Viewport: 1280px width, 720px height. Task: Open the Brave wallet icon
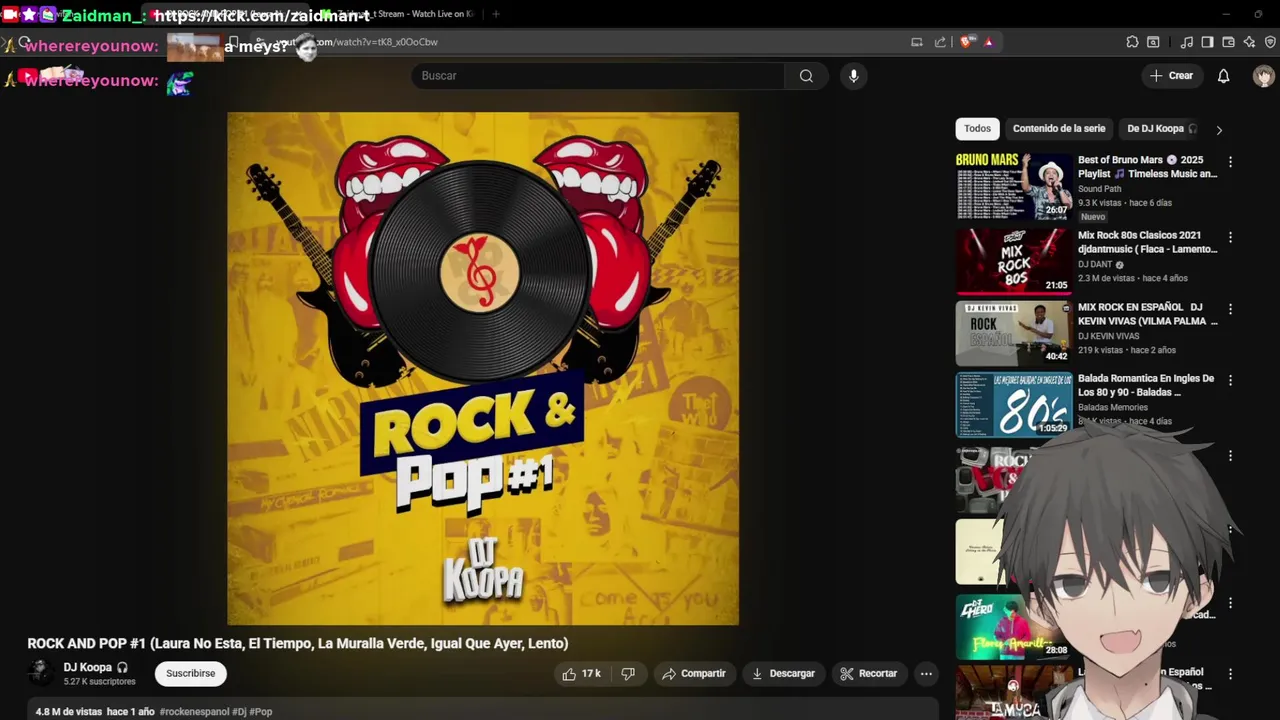click(x=1228, y=42)
